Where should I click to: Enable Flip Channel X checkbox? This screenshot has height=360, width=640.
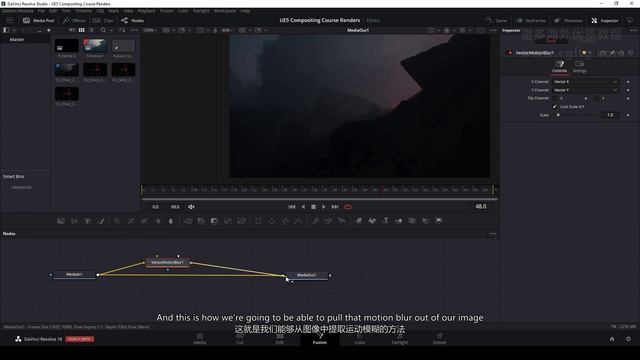[555, 98]
